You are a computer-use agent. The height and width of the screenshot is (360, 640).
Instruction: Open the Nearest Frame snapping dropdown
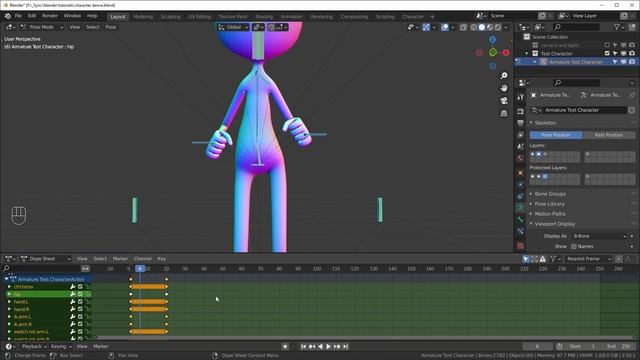(x=588, y=259)
